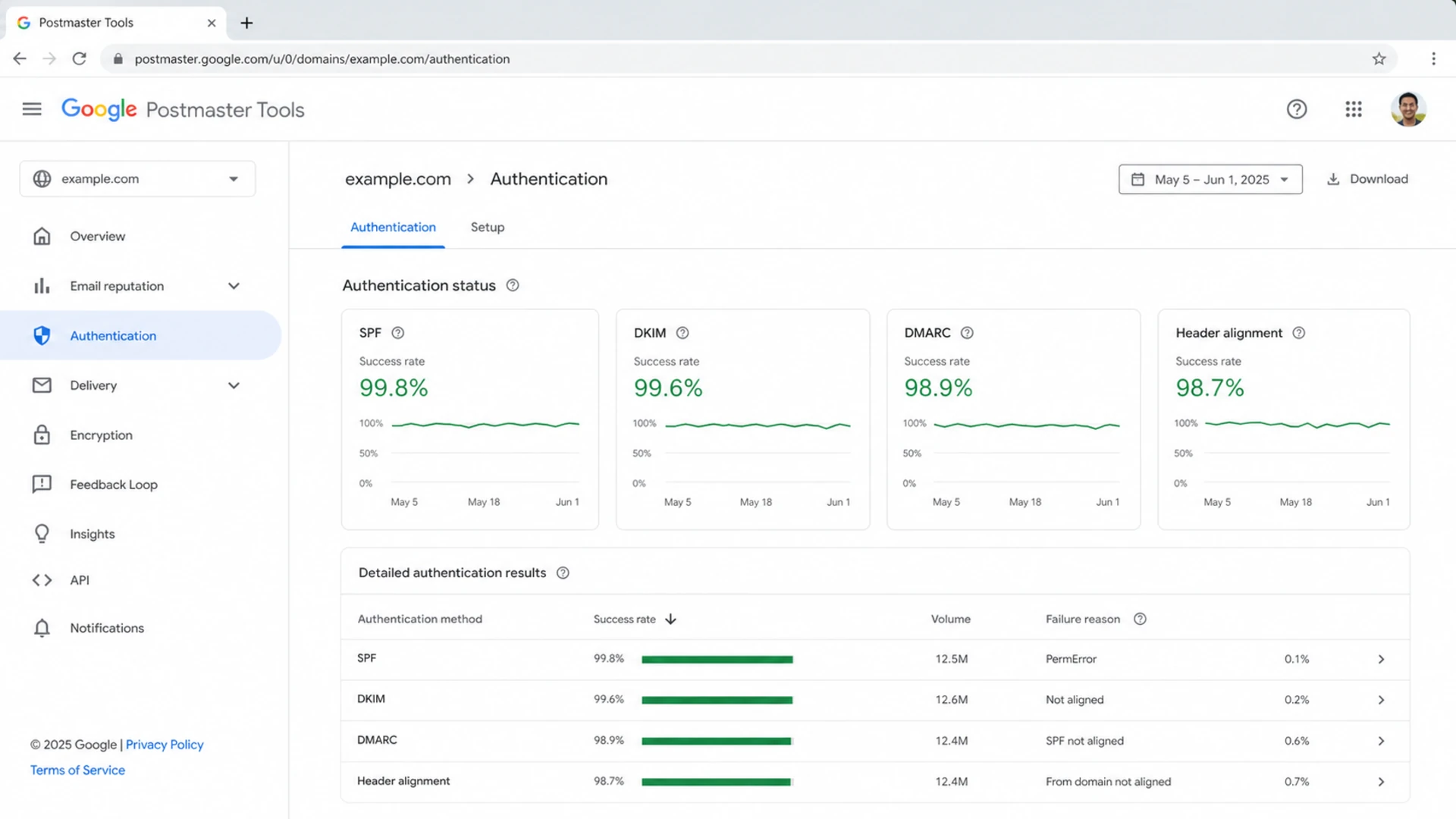Open a new browser tab
Viewport: 1456px width, 819px height.
[246, 23]
